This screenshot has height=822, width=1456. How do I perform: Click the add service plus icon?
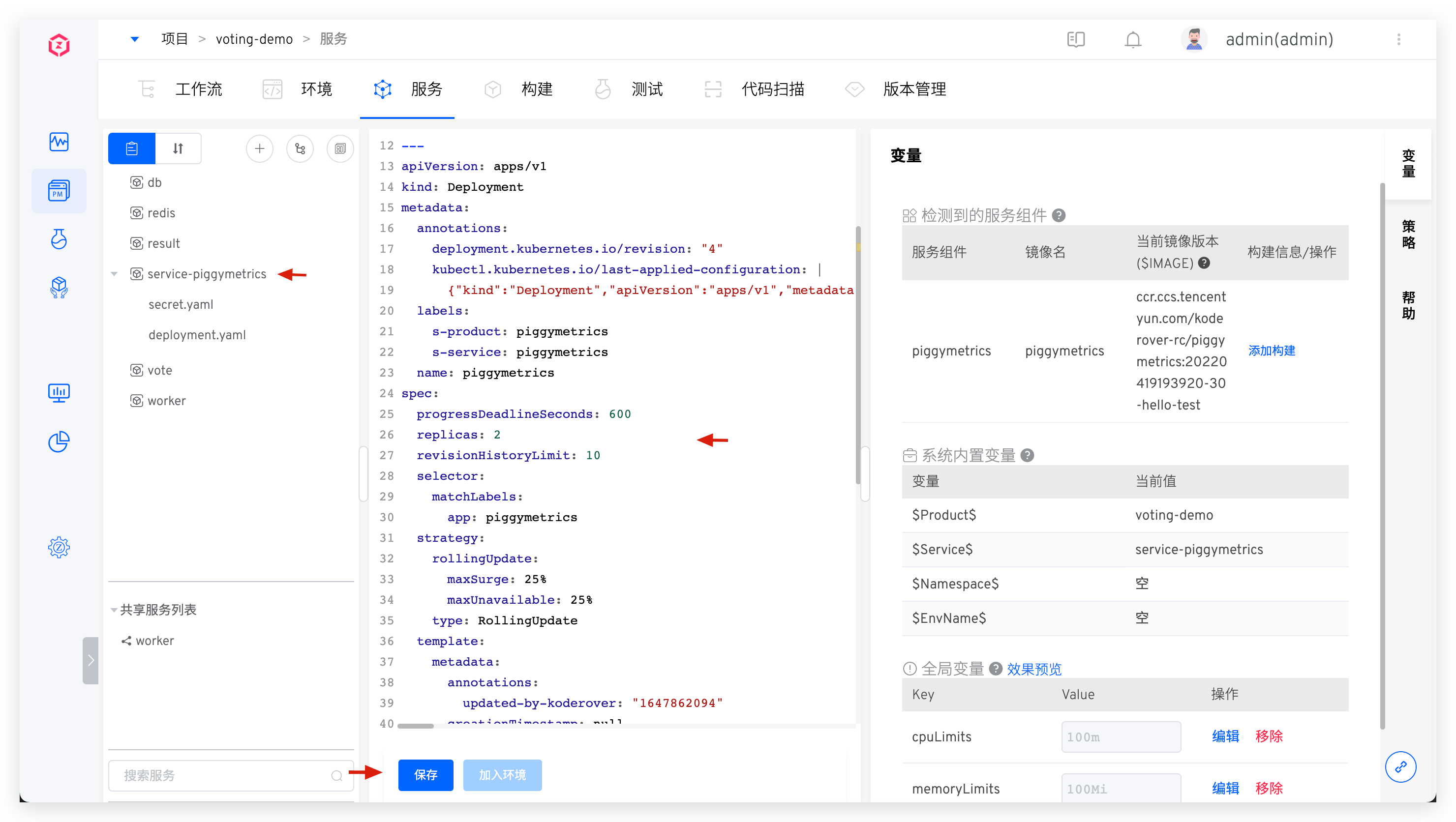pyautogui.click(x=259, y=148)
